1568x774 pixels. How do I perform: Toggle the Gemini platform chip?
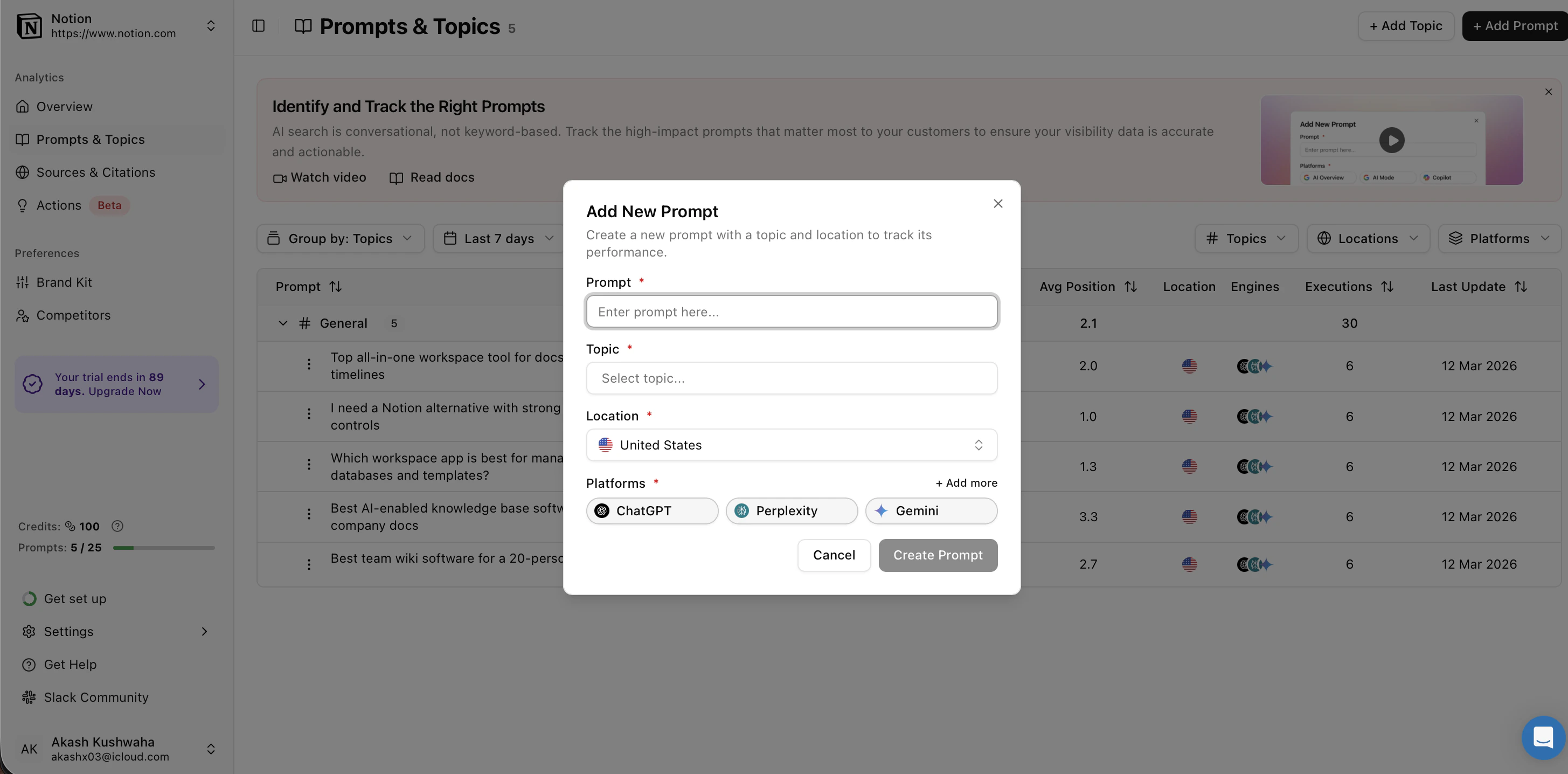pyautogui.click(x=931, y=511)
